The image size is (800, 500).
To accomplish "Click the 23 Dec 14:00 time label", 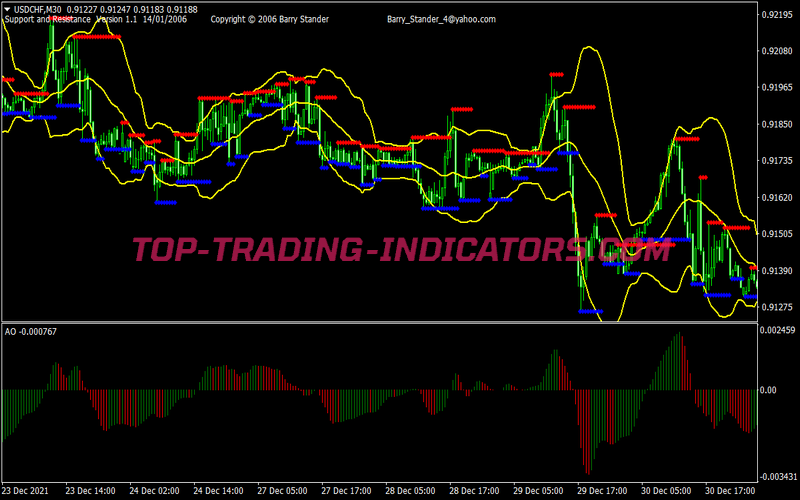I will point(91,491).
